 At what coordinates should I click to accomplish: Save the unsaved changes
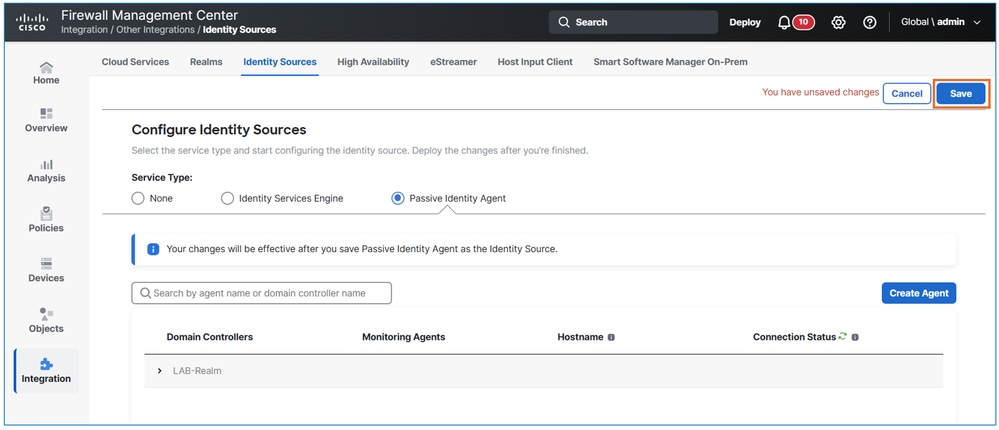click(961, 93)
